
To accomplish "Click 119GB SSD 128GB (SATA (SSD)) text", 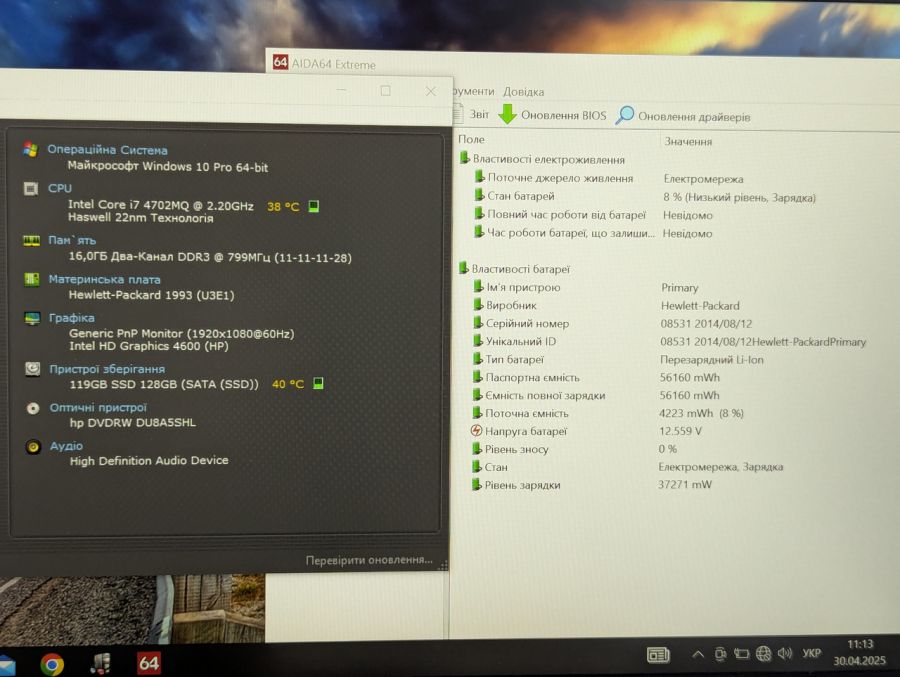I will [164, 384].
